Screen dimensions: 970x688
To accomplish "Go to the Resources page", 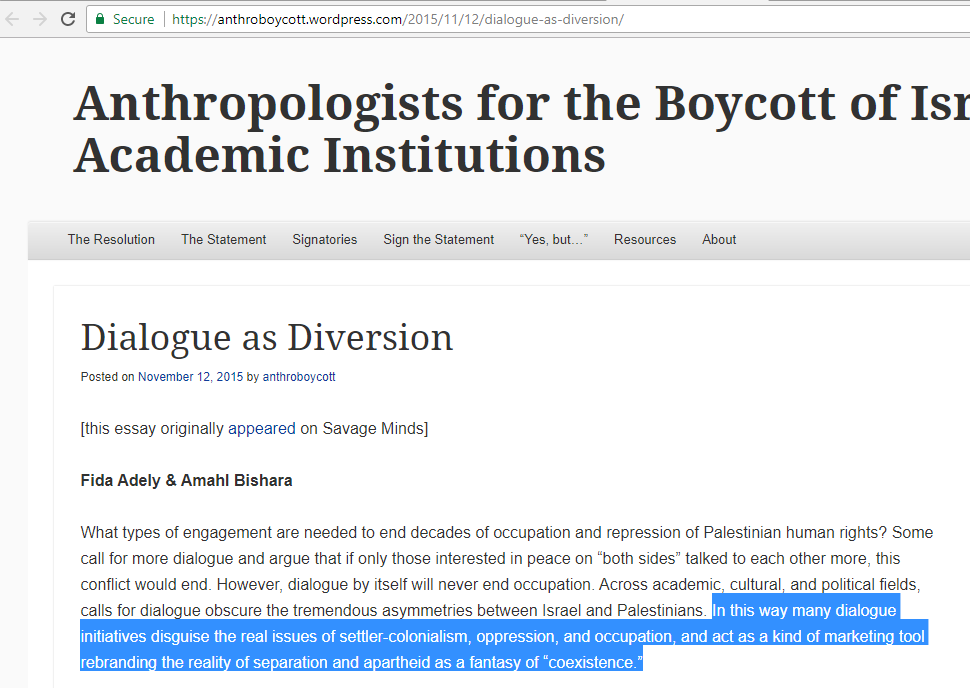I will (644, 240).
